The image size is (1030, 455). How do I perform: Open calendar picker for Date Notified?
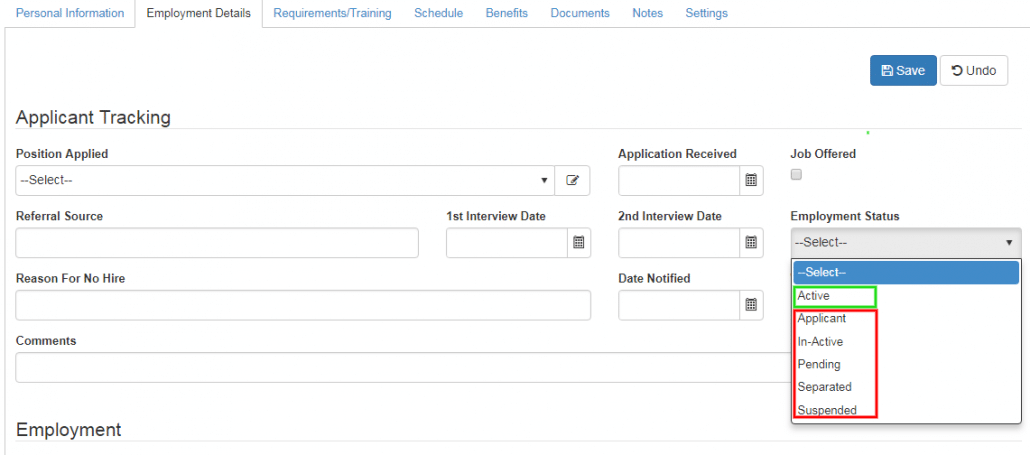[751, 306]
